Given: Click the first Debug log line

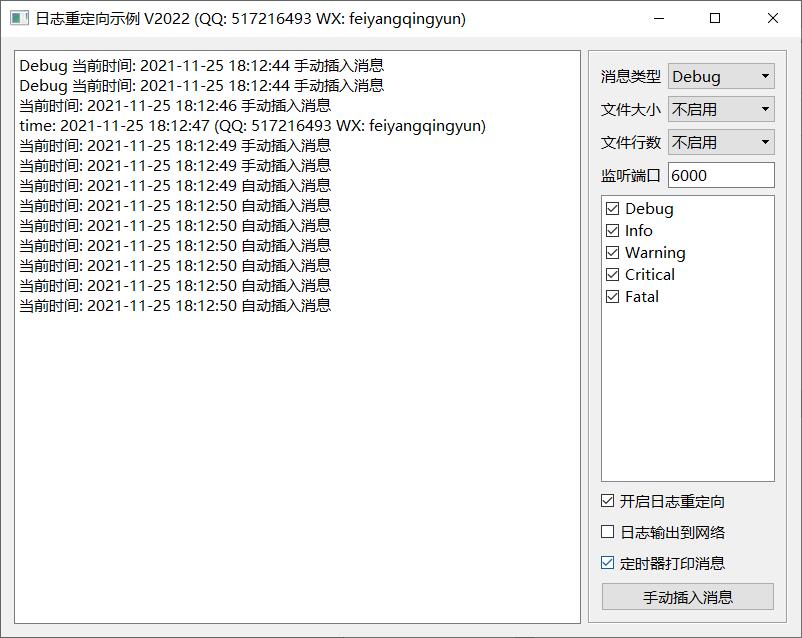Looking at the screenshot, I should [200, 66].
